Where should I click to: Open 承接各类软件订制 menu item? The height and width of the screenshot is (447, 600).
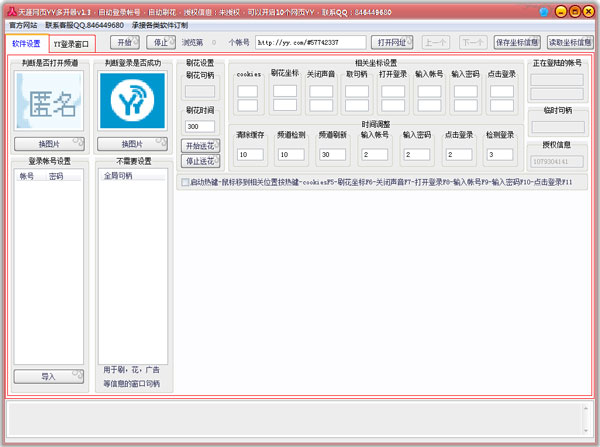point(160,25)
